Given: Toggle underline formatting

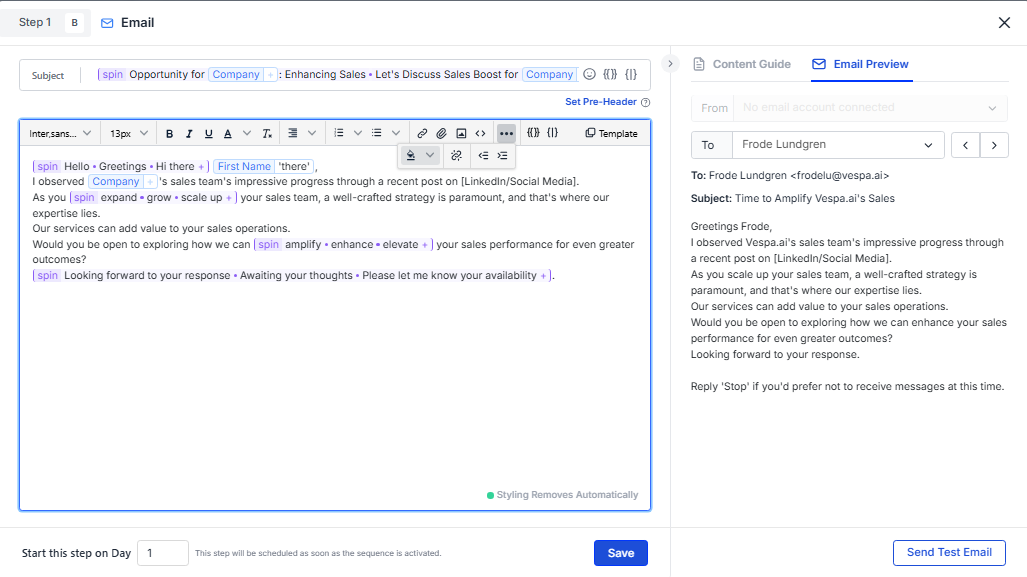Looking at the screenshot, I should [x=208, y=134].
